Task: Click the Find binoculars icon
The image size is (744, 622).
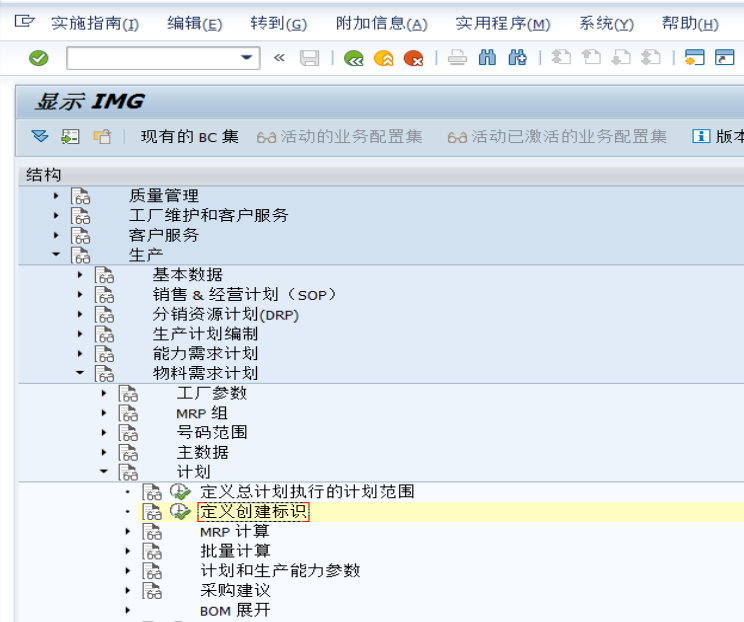Action: (x=487, y=58)
